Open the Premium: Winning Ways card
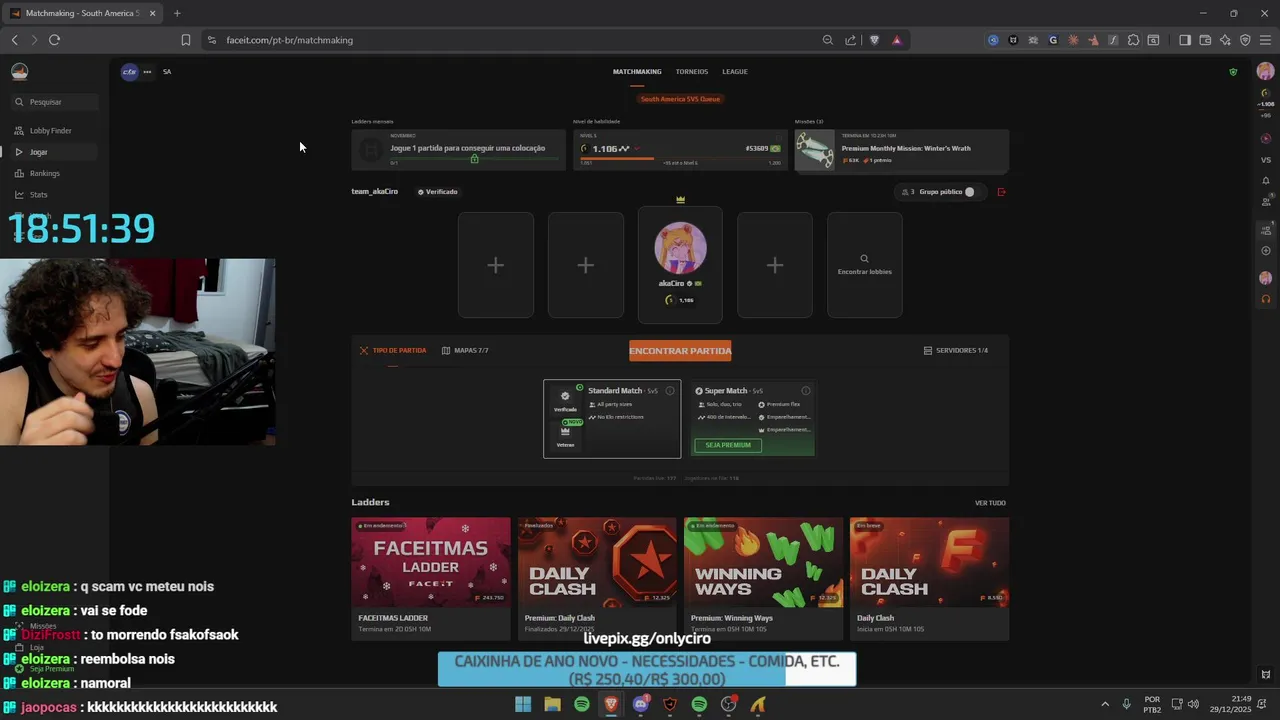1280x720 pixels. (x=763, y=578)
